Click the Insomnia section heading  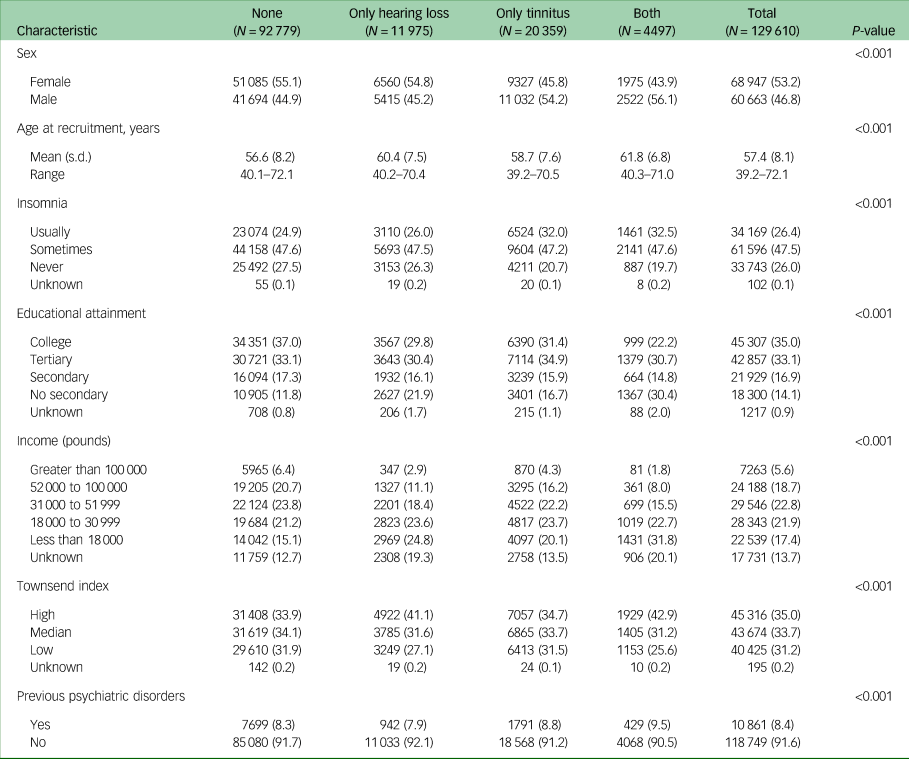43,203
